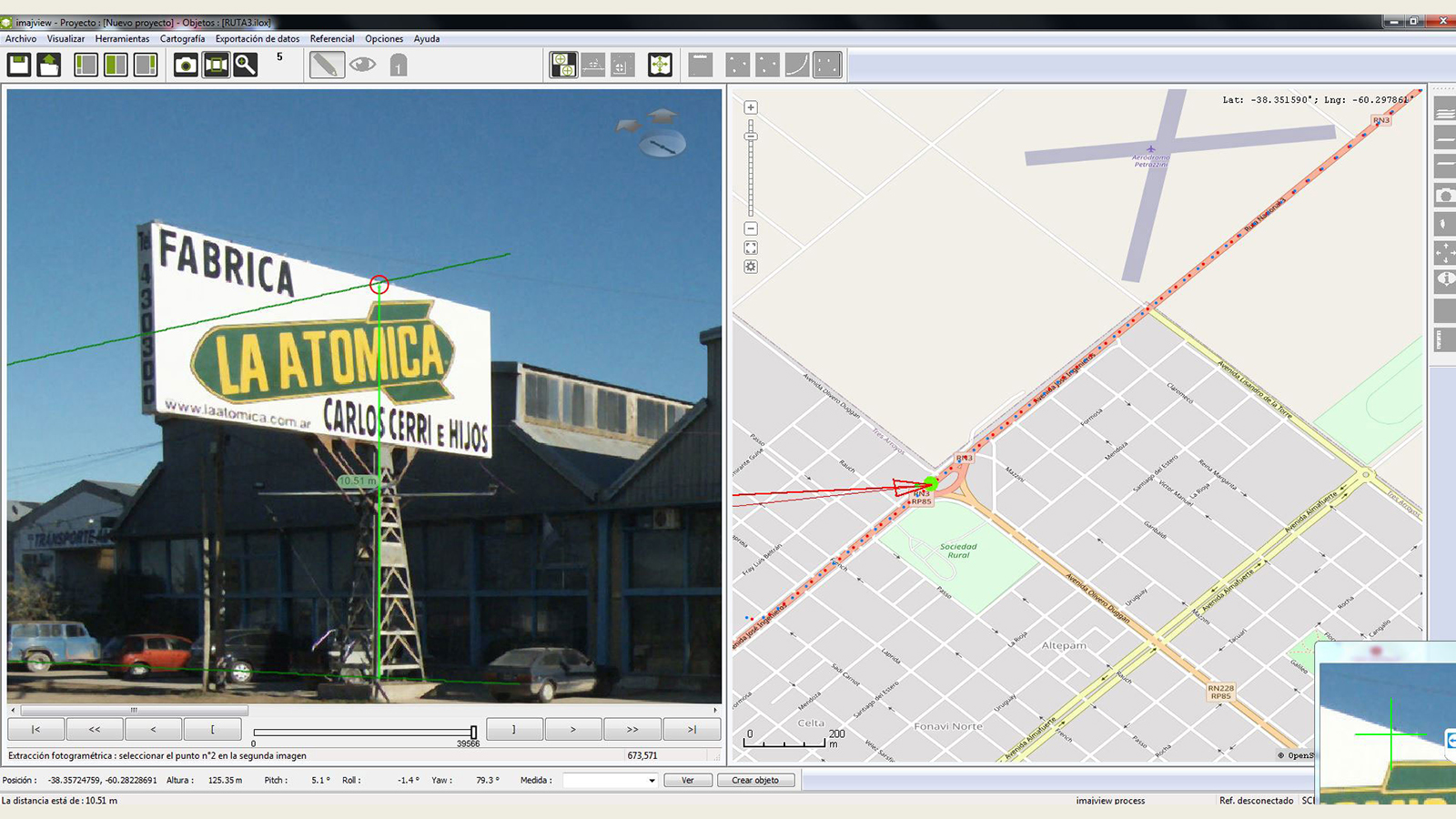Click the image sequence slider handle
This screenshot has width=1456, height=819.
(x=473, y=732)
